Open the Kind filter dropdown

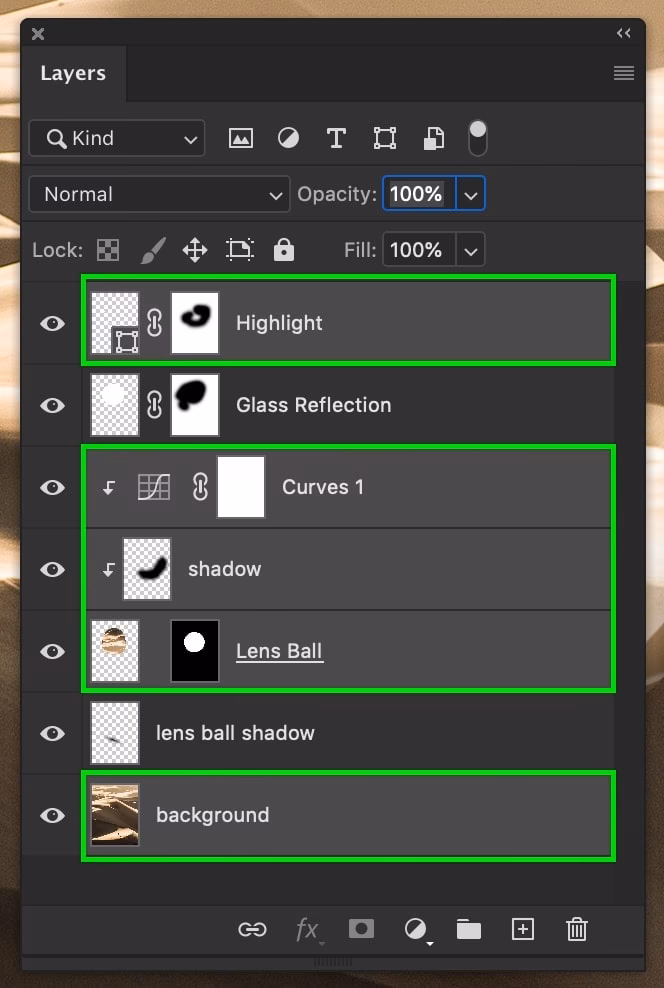[116, 138]
